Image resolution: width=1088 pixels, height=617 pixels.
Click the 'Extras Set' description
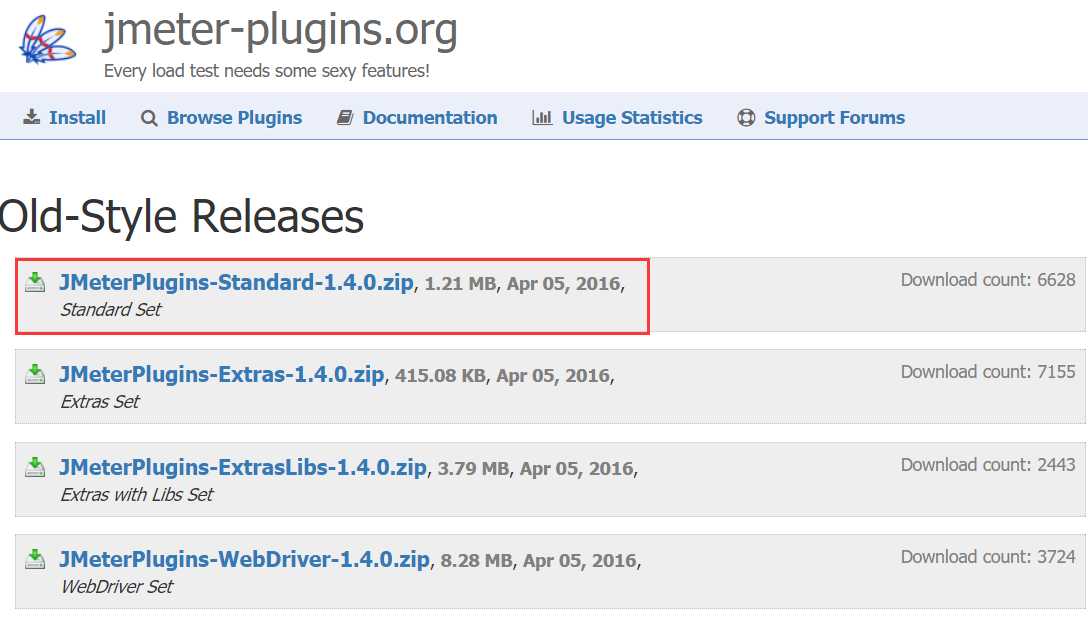pyautogui.click(x=100, y=402)
